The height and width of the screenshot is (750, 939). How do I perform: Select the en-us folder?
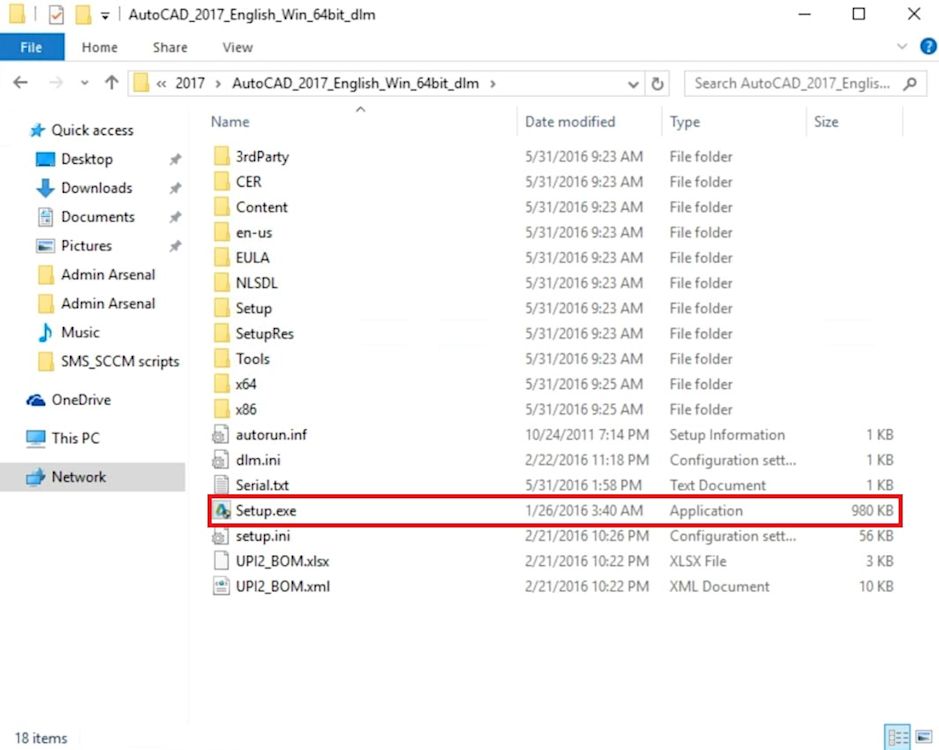point(253,232)
